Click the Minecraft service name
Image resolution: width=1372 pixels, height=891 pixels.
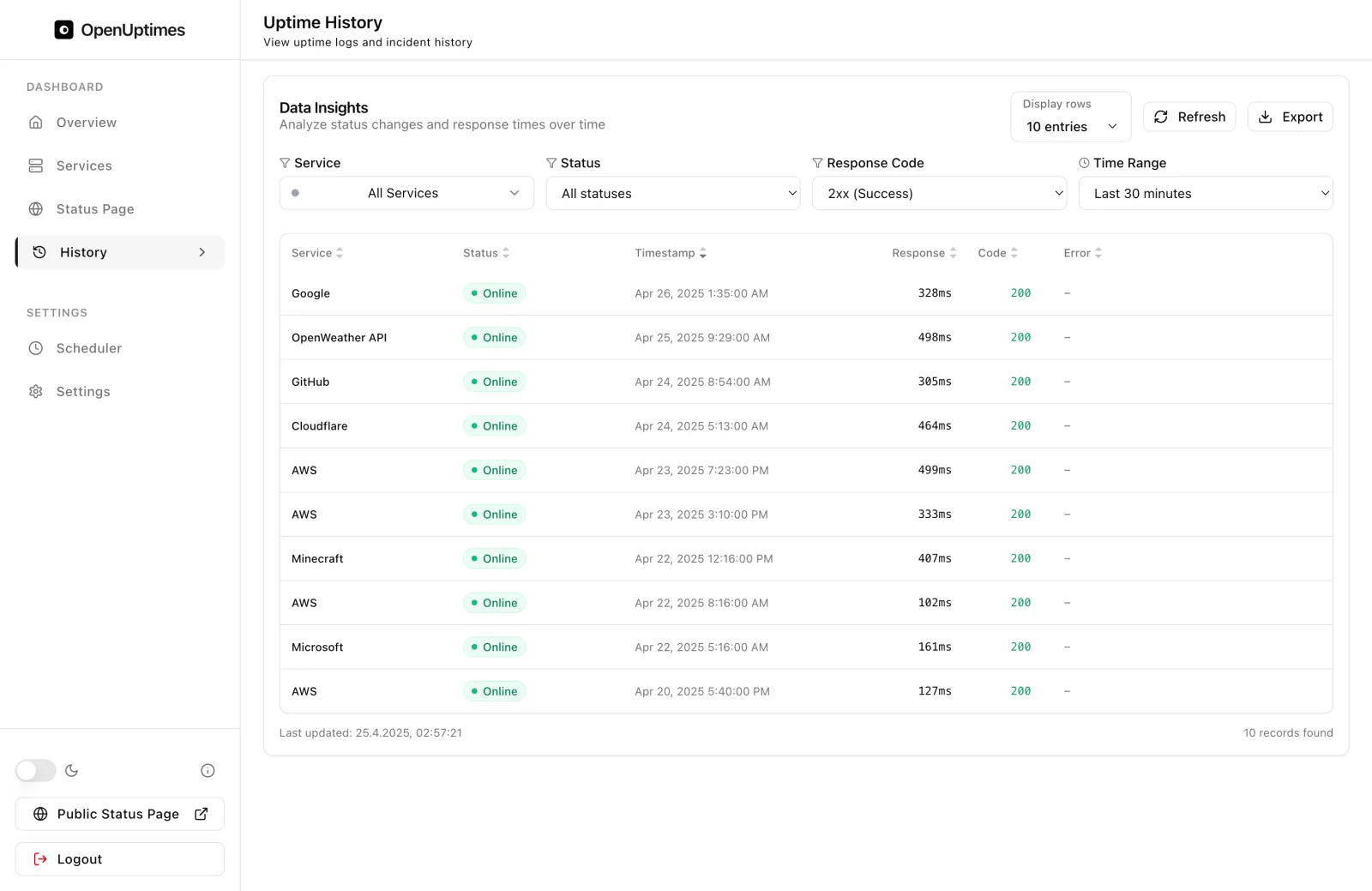tap(317, 558)
